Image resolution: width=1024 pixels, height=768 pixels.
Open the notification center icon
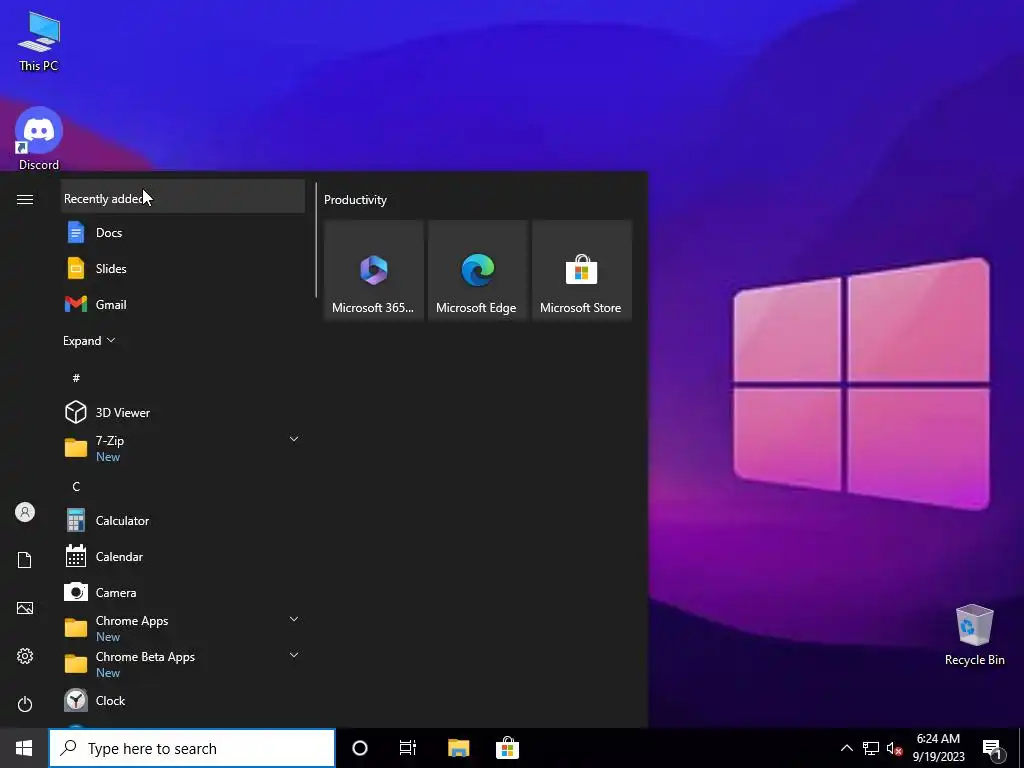(x=992, y=748)
